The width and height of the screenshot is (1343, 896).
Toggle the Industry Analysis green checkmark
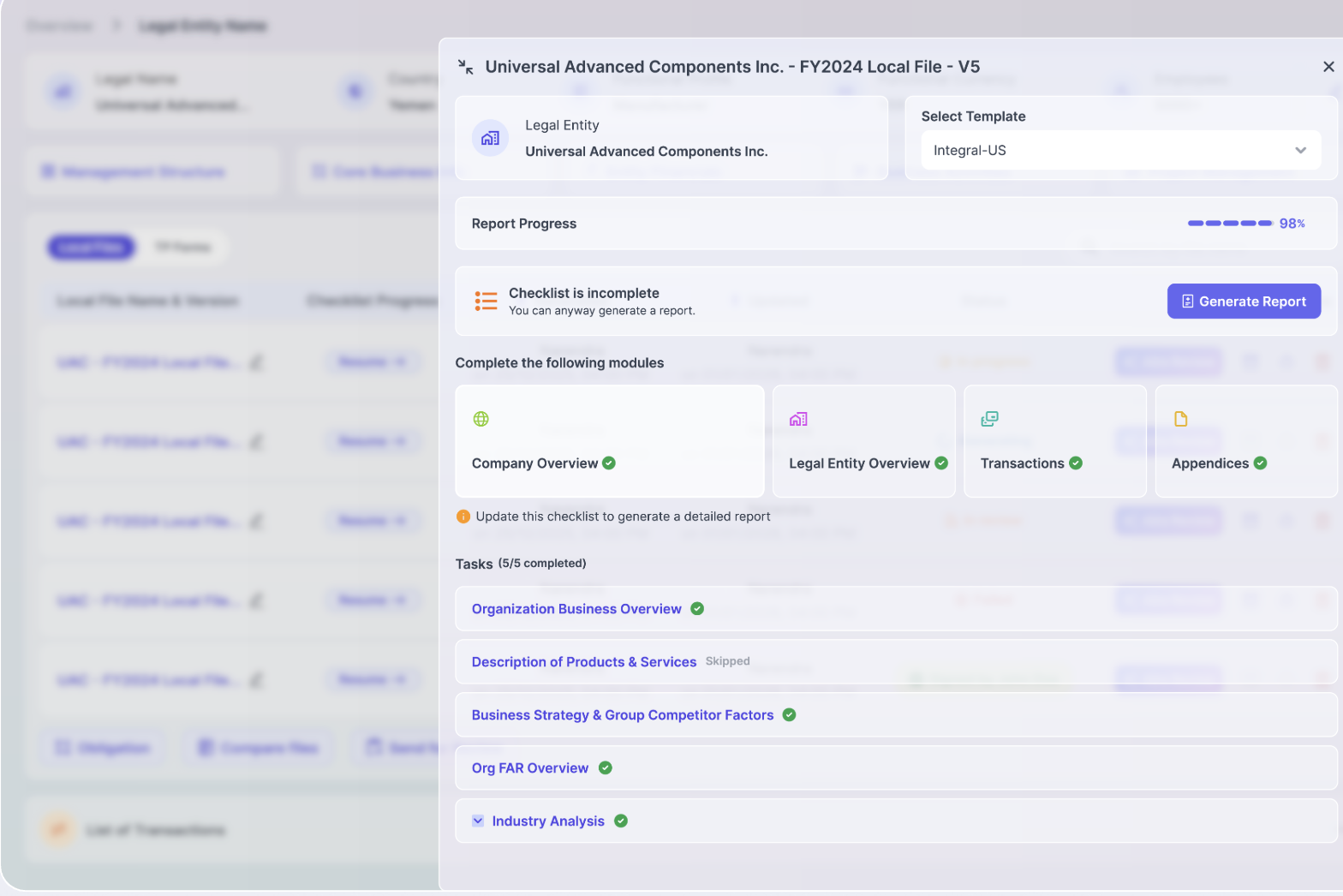pyautogui.click(x=621, y=821)
